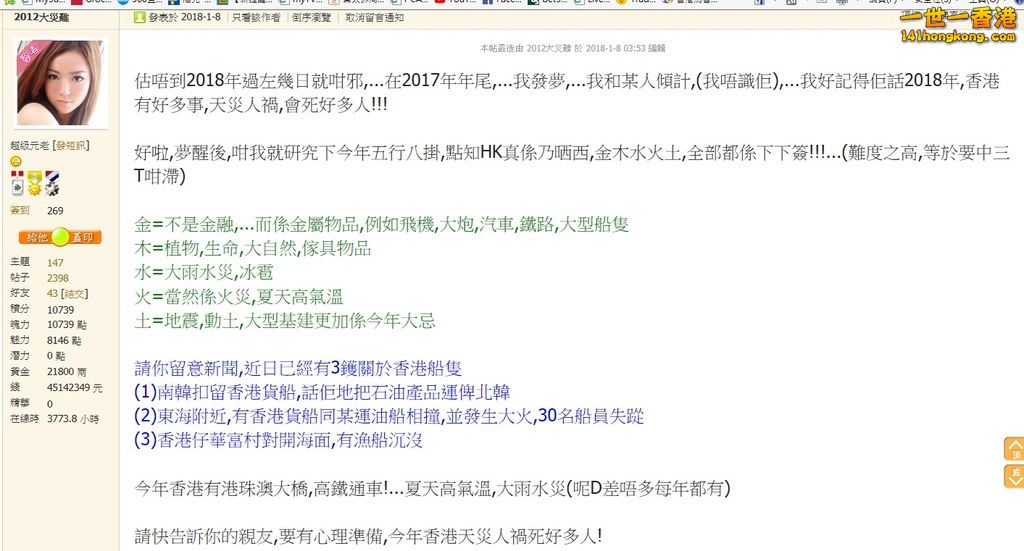Open the 帖子 count 2398 link
The width and height of the screenshot is (1024, 551).
coord(57,278)
